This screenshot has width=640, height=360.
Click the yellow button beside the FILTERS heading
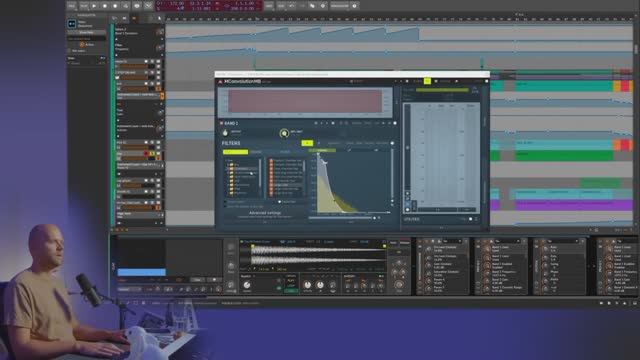point(307,143)
